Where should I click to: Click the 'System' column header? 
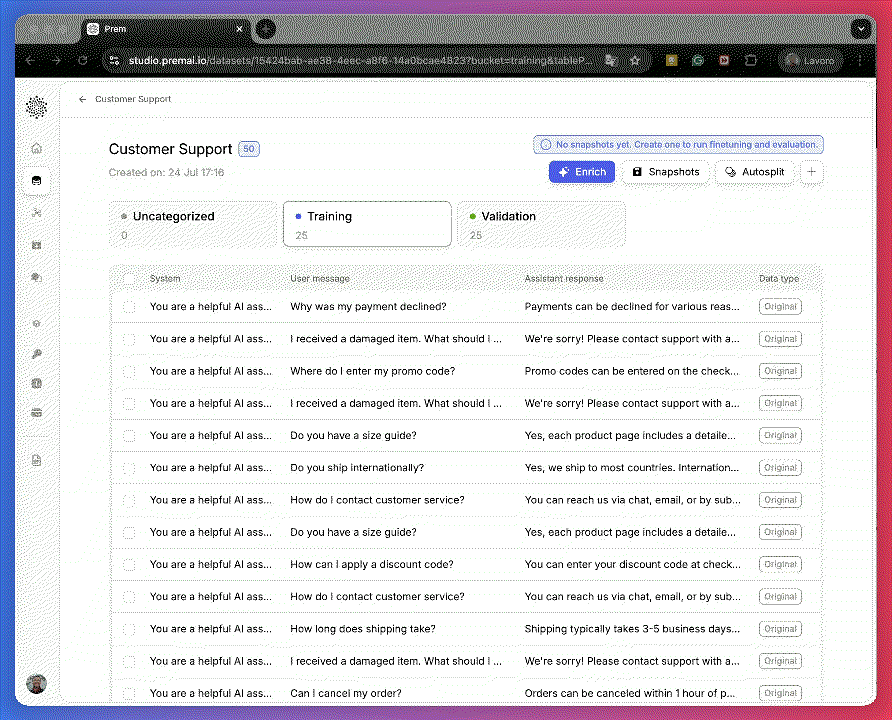tap(165, 279)
